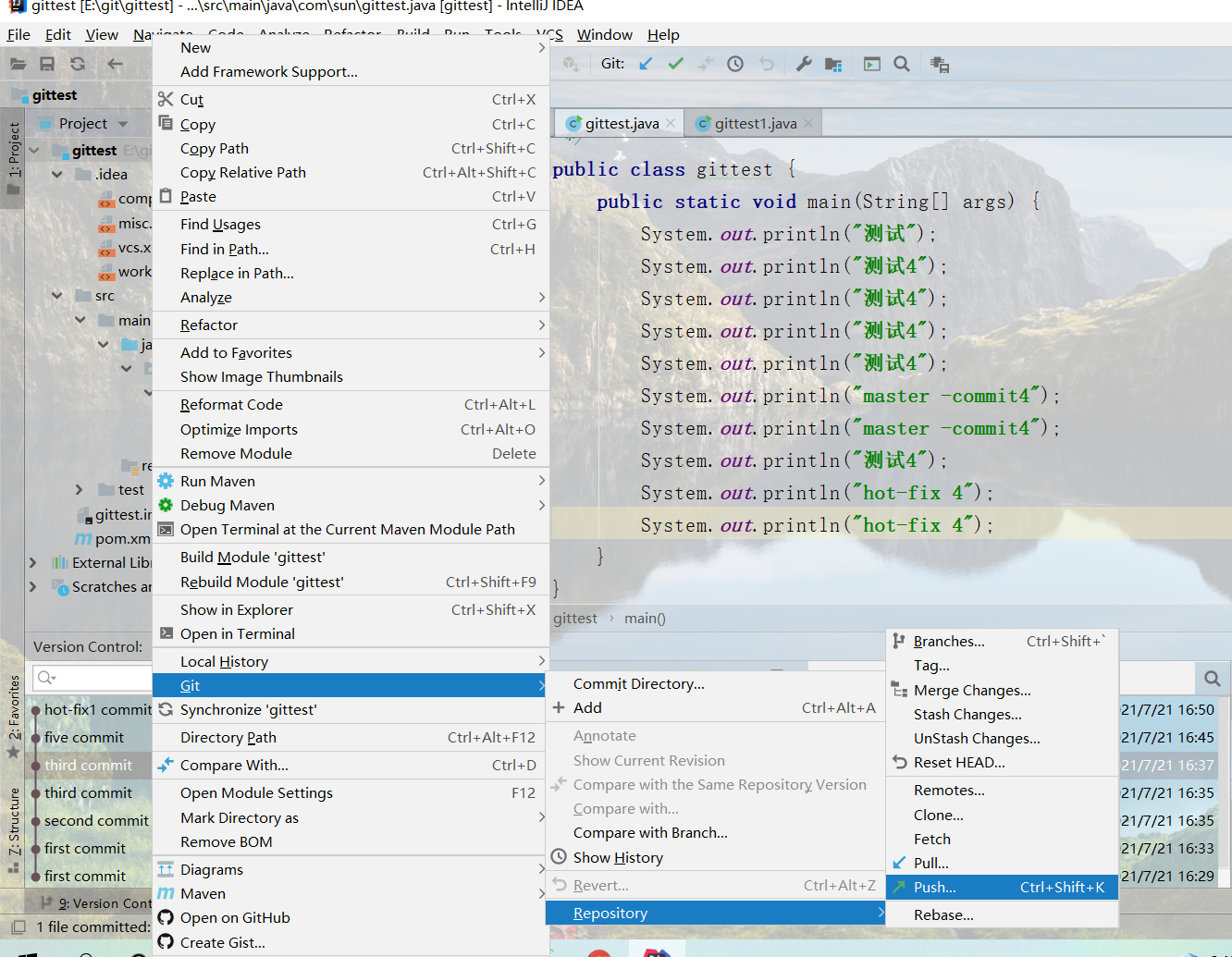Click the Search Everywhere magnifier icon
Viewport: 1232px width, 957px height.
(x=902, y=64)
